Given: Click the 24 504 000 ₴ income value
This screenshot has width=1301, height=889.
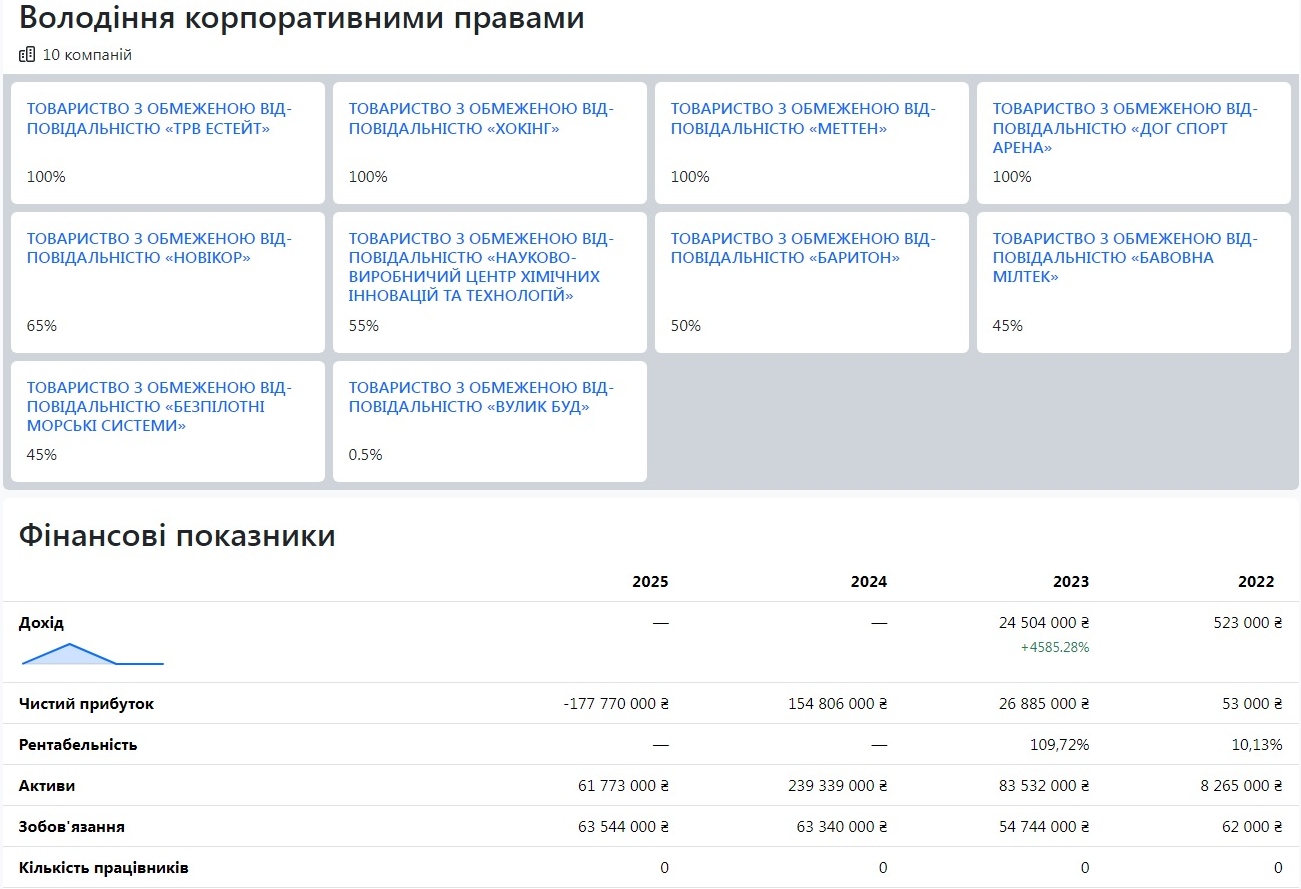Looking at the screenshot, I should 1044,622.
